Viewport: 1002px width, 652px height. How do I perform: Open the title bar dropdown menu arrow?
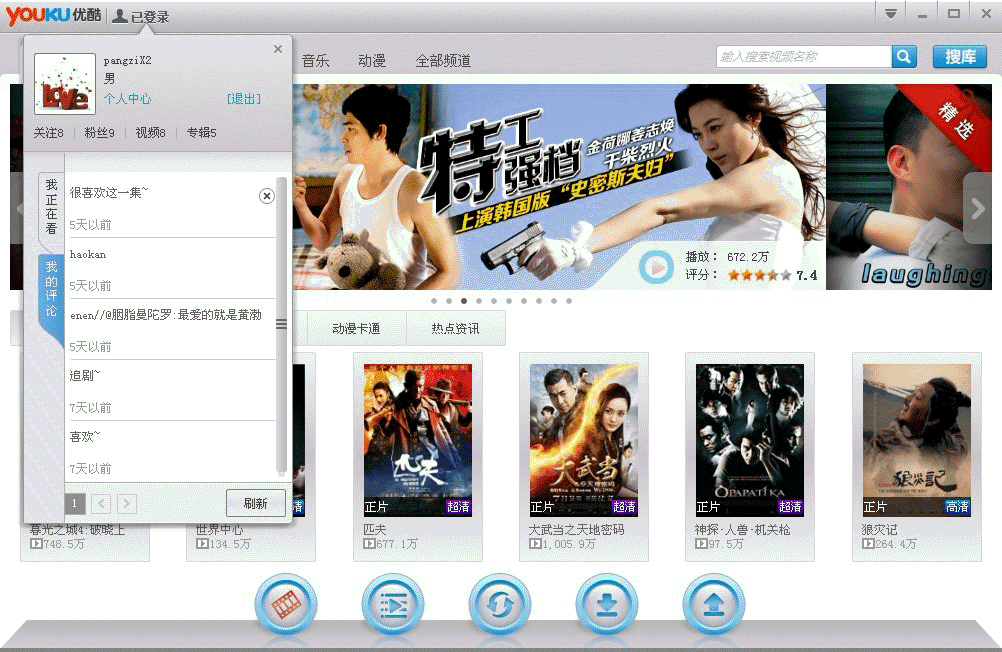(x=890, y=14)
